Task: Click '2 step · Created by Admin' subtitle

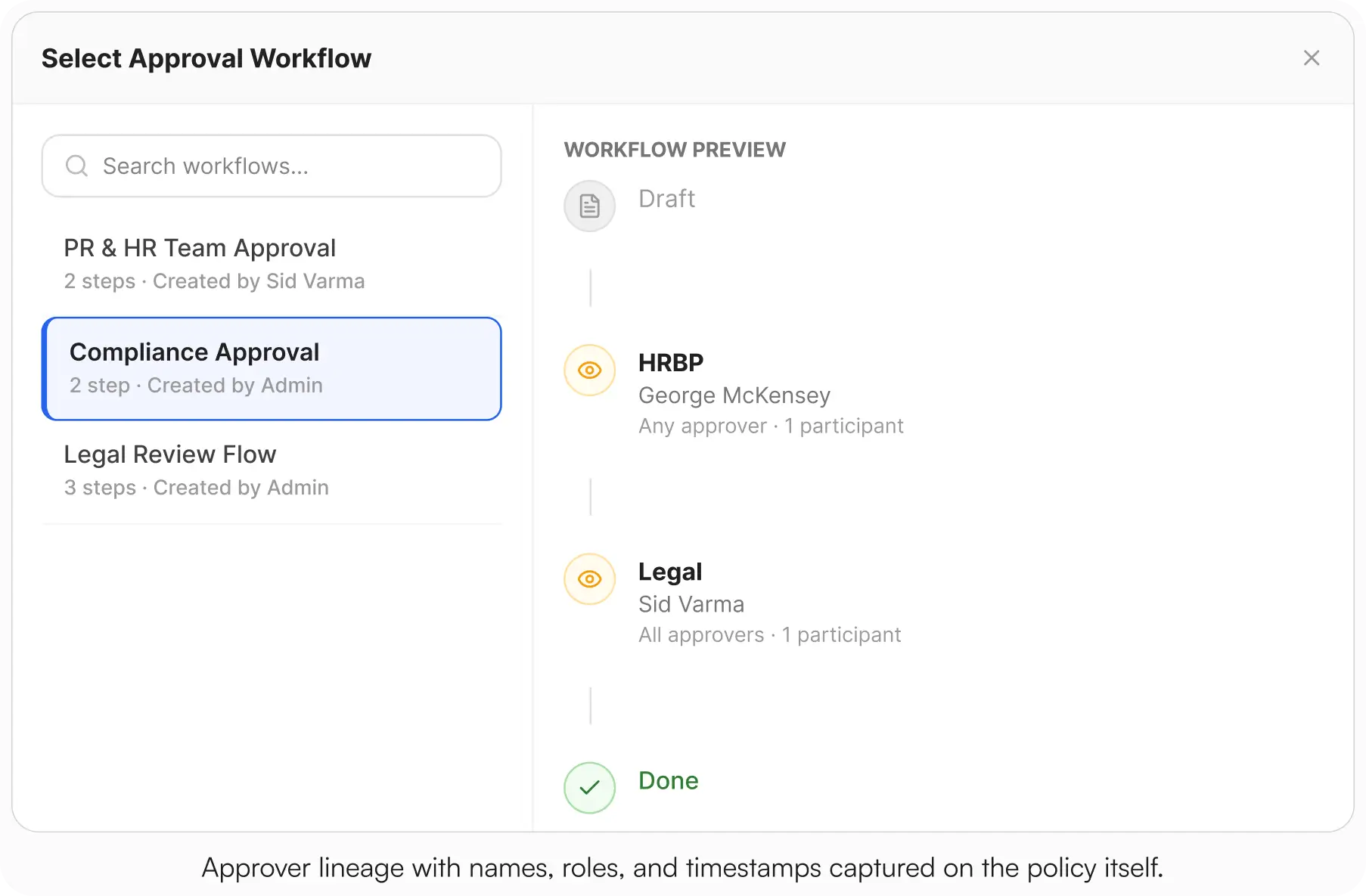Action: point(196,386)
